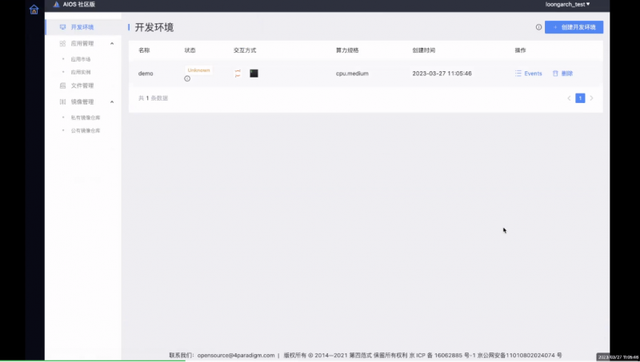Click the info icon below the Unknown status
Viewport: 640px width, 362px height.
187,79
